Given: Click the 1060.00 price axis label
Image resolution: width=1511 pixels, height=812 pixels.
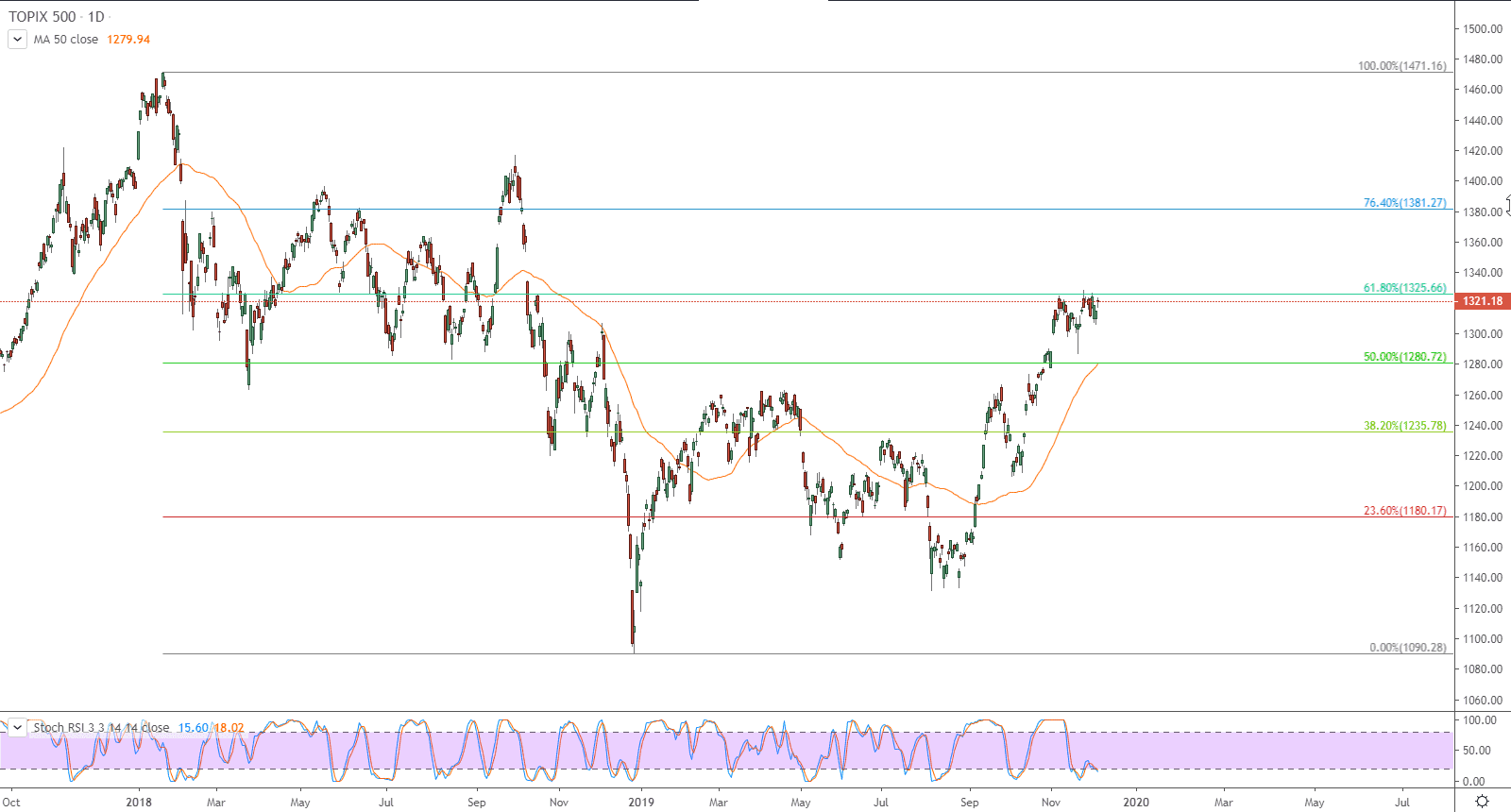Looking at the screenshot, I should (x=1483, y=701).
